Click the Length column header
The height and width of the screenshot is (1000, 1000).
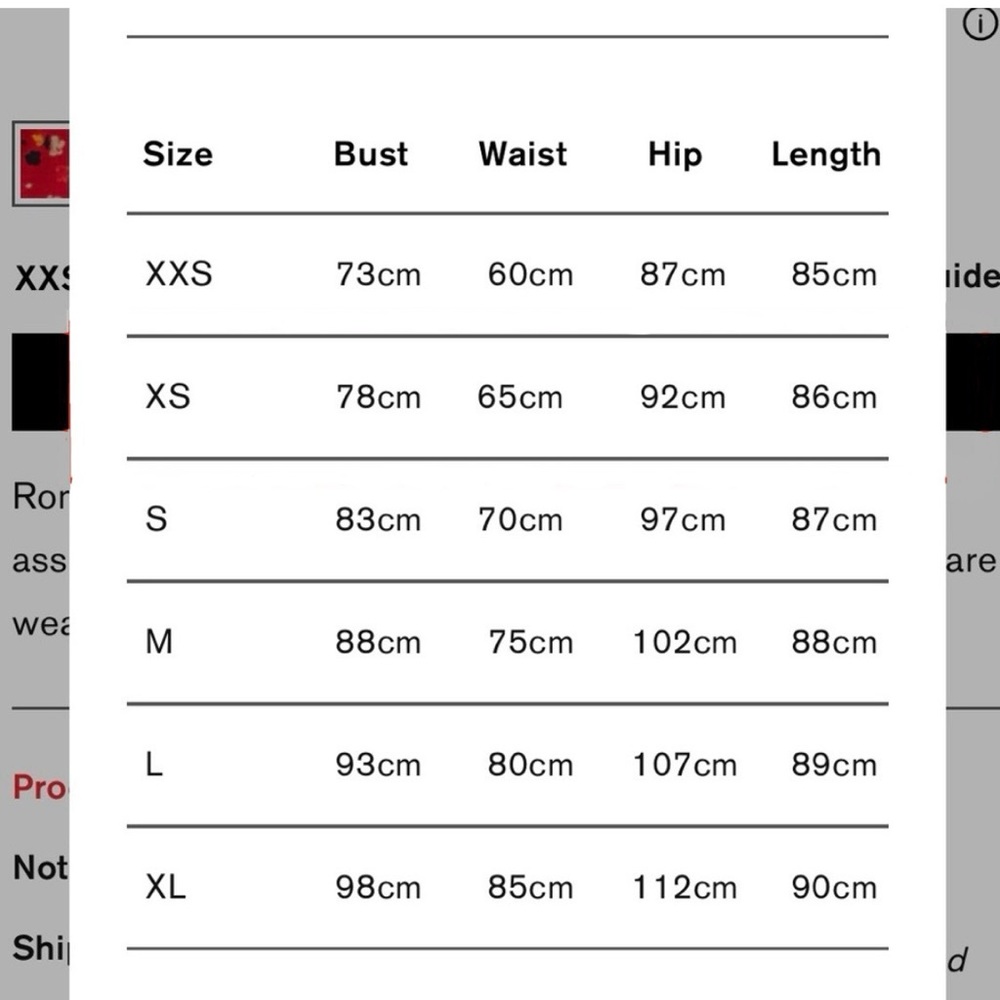[x=826, y=155]
